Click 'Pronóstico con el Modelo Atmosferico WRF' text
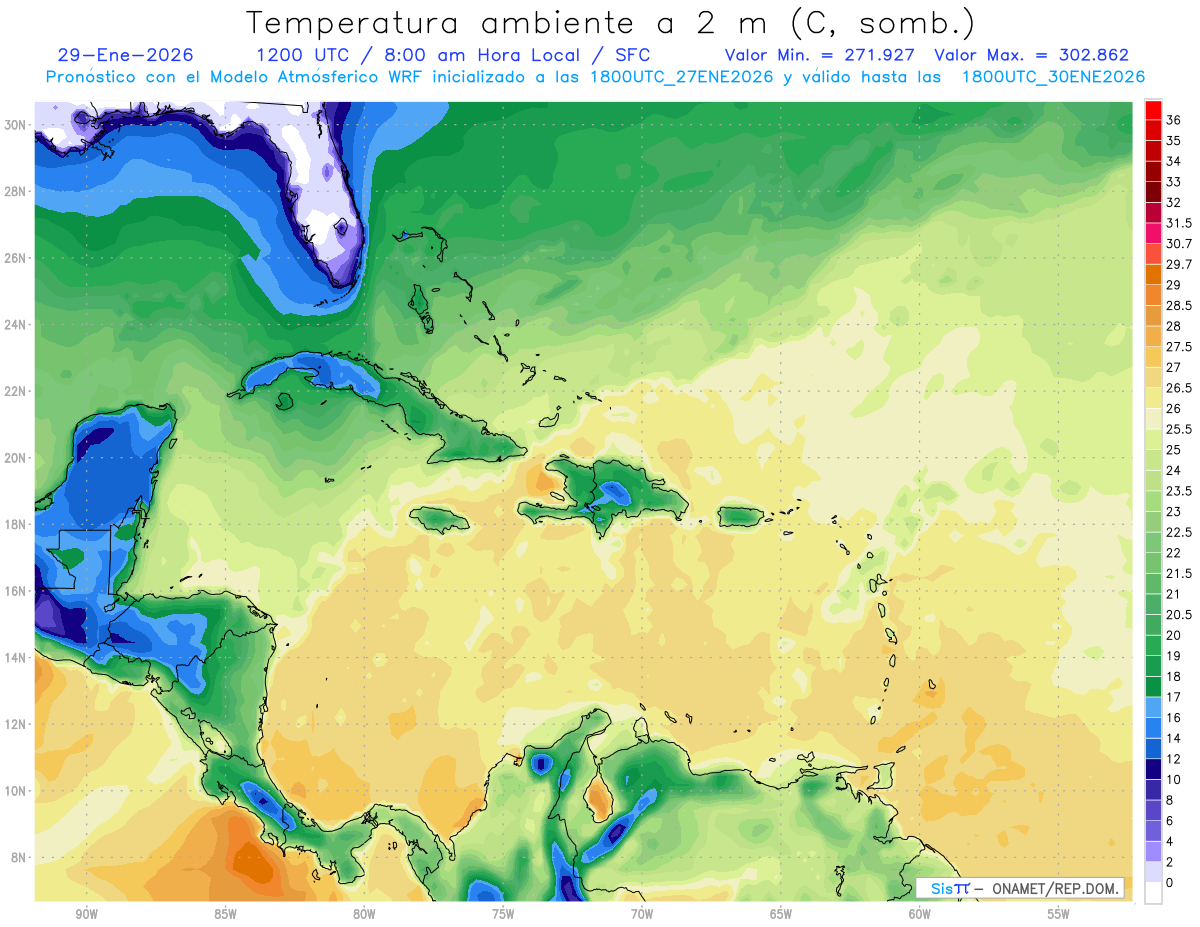 pyautogui.click(x=234, y=77)
